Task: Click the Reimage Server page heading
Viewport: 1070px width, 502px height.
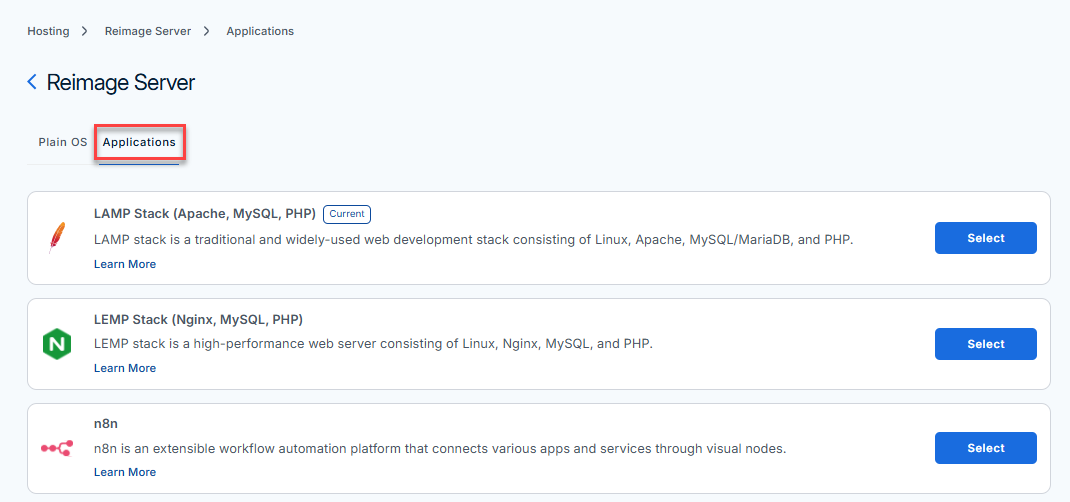Action: pos(121,83)
